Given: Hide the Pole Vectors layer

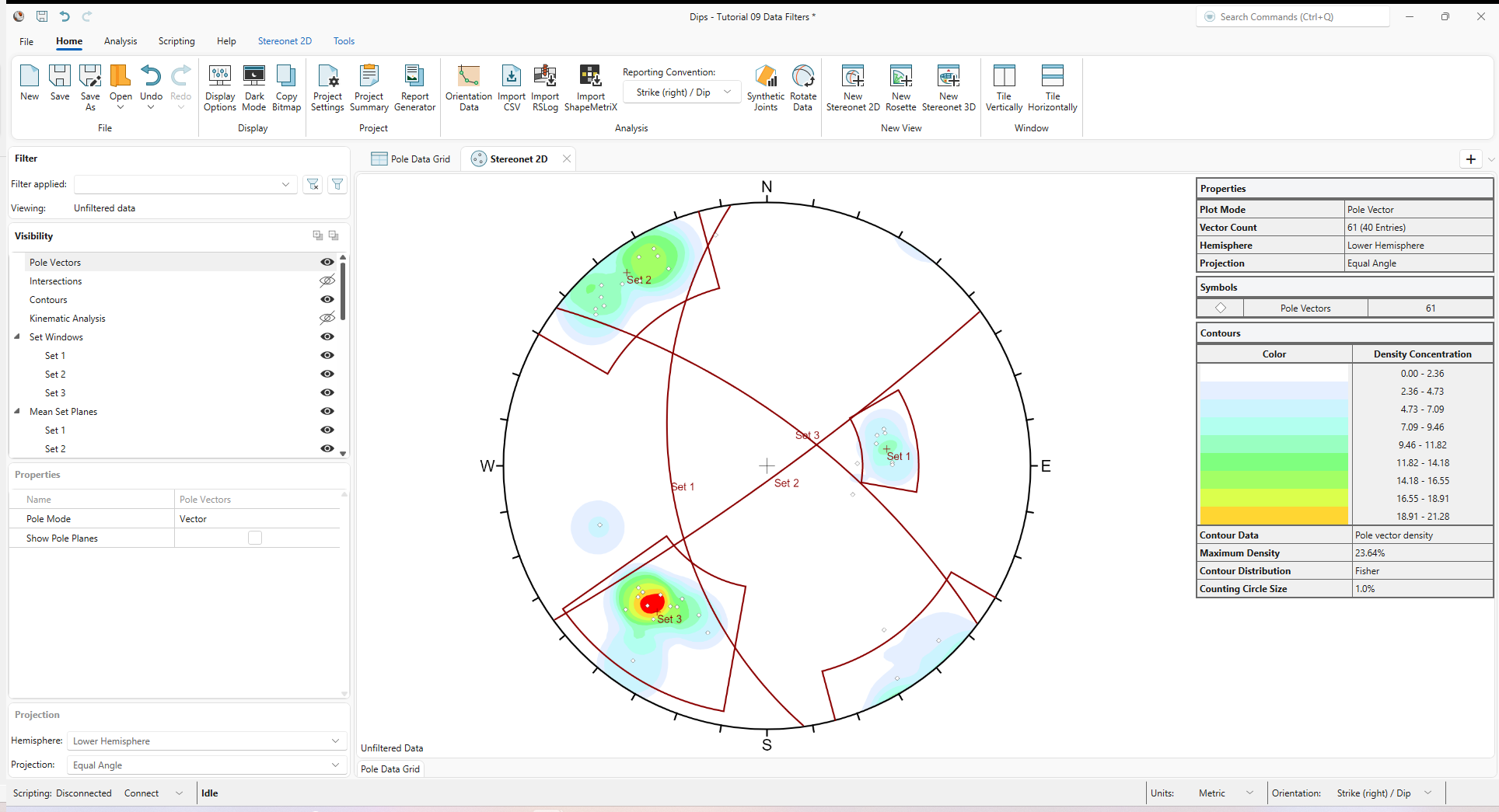Looking at the screenshot, I should [x=327, y=262].
